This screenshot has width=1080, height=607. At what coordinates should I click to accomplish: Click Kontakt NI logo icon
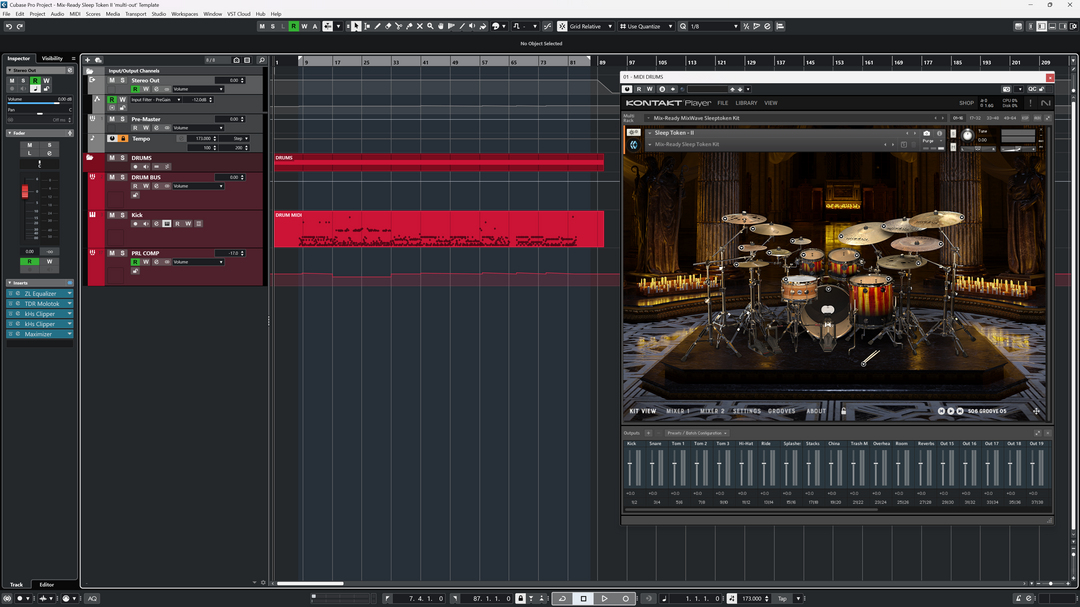coord(1046,103)
